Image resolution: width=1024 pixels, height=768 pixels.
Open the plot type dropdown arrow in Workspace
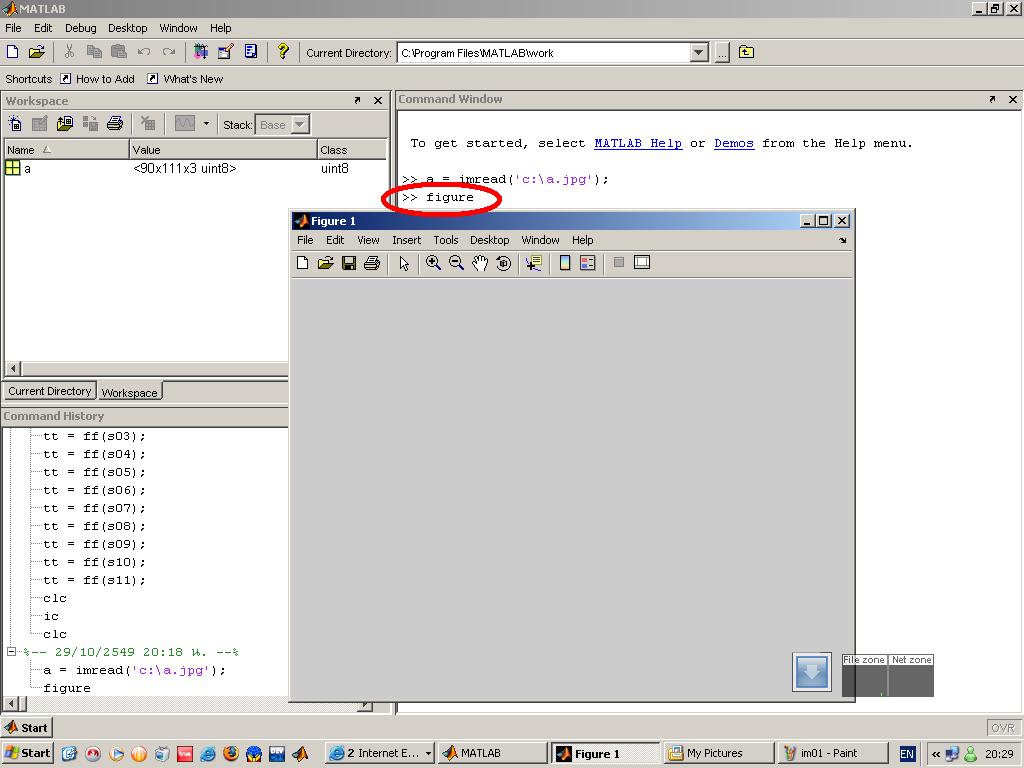point(206,123)
